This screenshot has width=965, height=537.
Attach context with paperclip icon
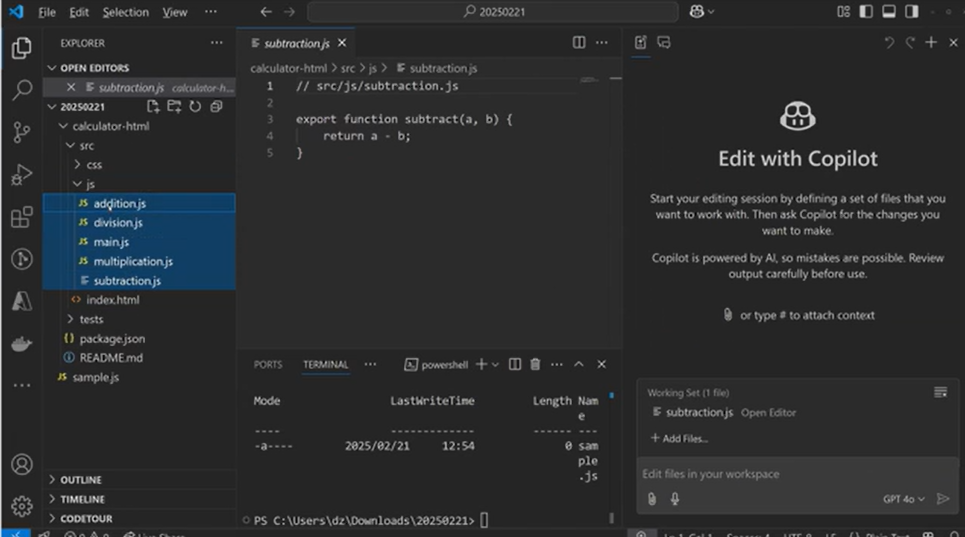pyautogui.click(x=652, y=499)
